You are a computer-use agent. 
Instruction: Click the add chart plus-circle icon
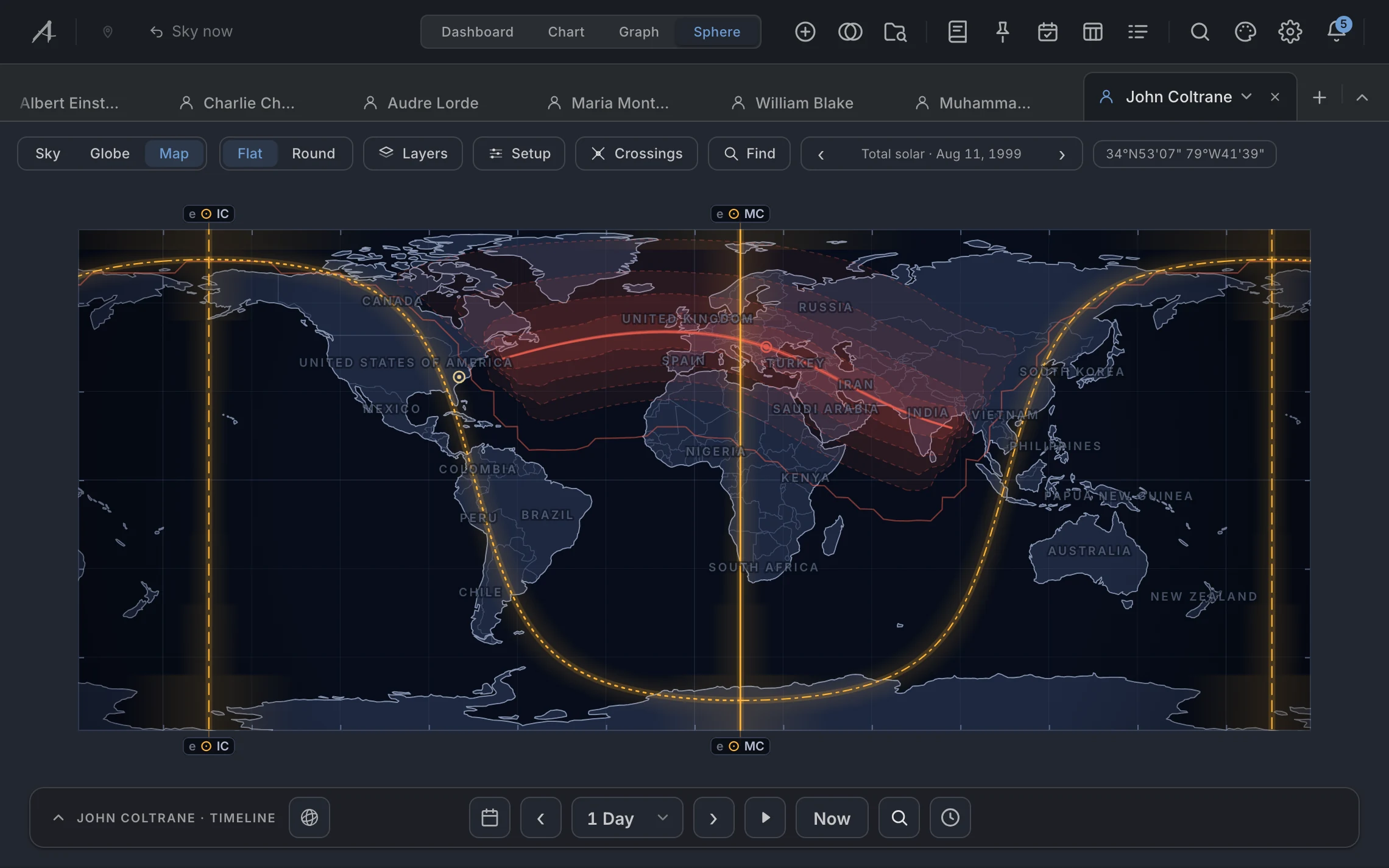805,32
